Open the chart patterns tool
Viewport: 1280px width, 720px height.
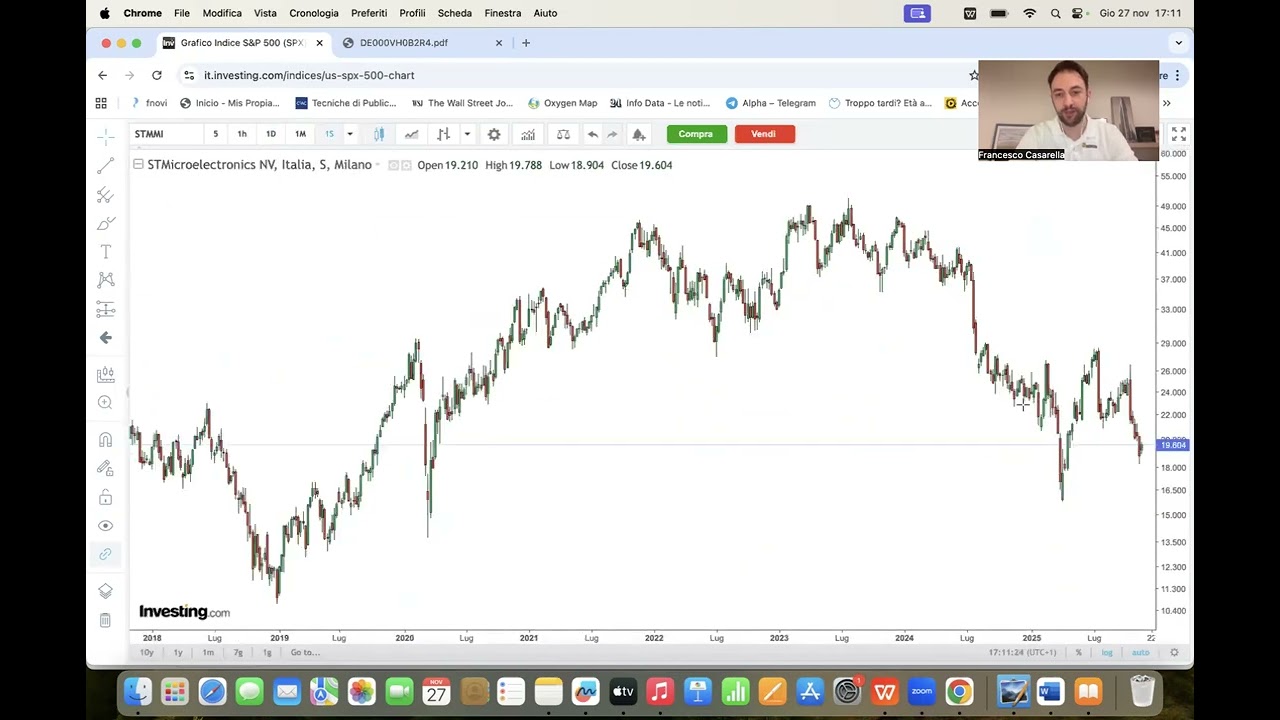105,280
